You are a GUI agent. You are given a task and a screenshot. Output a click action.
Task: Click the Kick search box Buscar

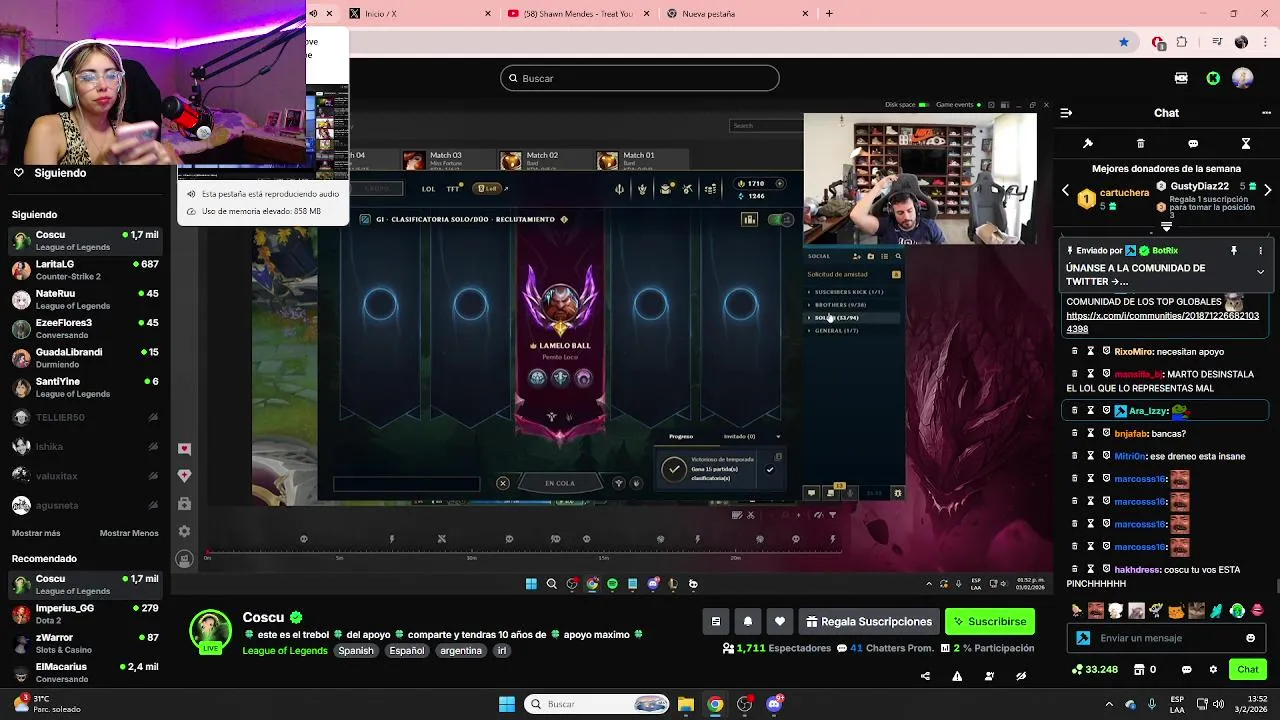coord(640,78)
